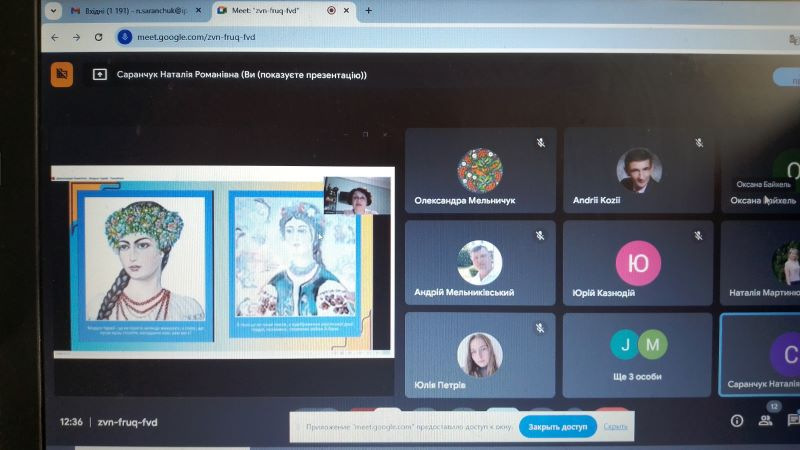Open meeting details info icon
Screen dimensions: 800x450
(x=737, y=421)
